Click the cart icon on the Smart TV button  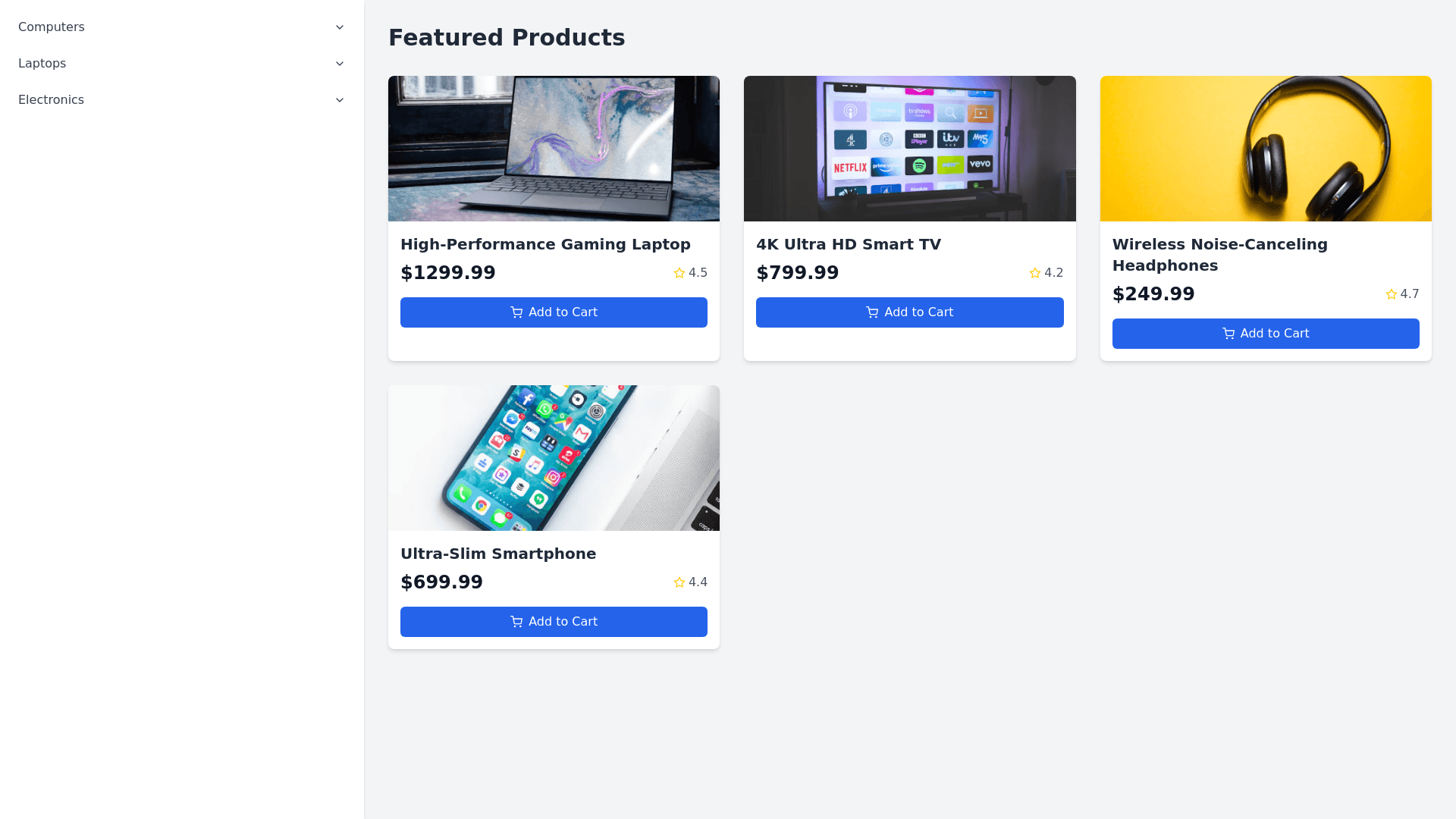pyautogui.click(x=872, y=312)
